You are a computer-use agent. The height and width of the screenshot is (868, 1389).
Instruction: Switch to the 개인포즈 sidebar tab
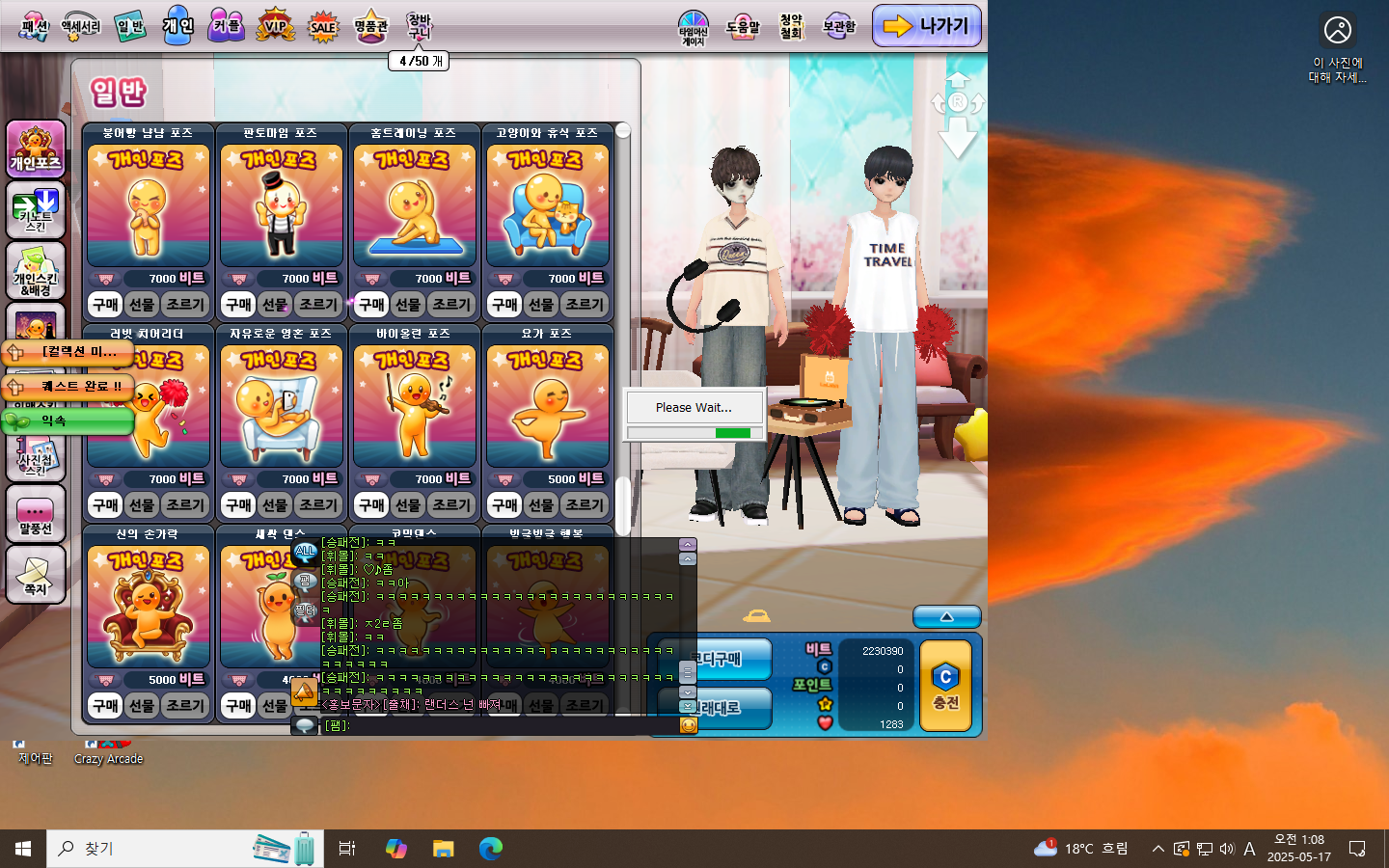36,149
